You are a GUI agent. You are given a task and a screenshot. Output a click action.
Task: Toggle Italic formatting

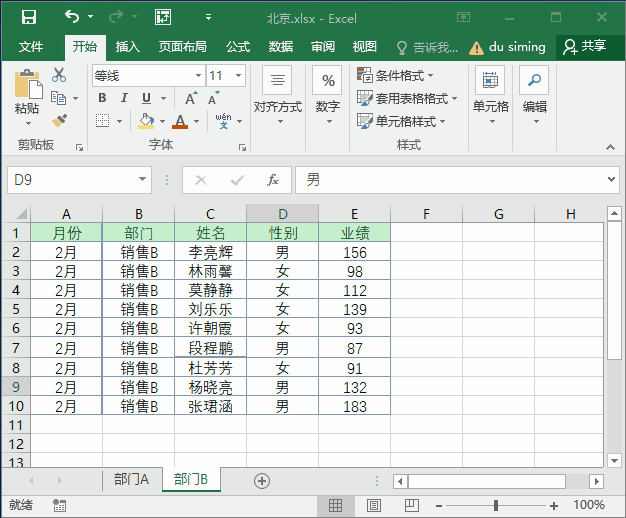tap(124, 98)
